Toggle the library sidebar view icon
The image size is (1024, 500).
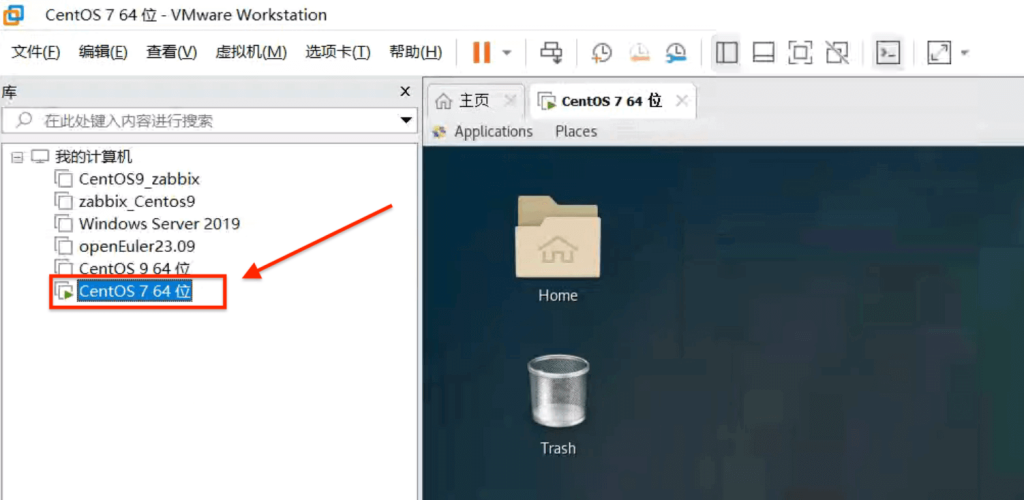pyautogui.click(x=726, y=52)
